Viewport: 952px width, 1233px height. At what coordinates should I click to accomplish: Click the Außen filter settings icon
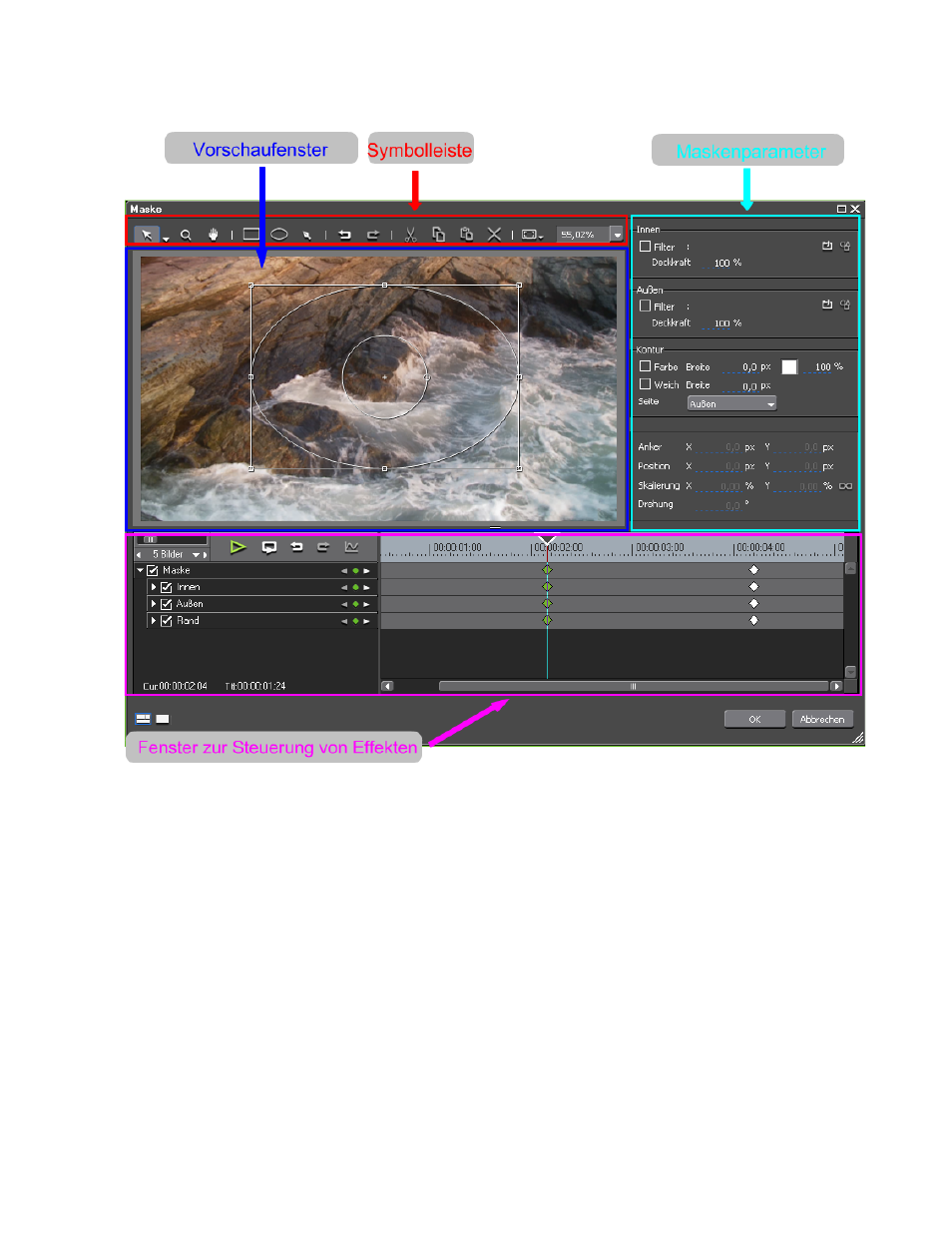[845, 305]
